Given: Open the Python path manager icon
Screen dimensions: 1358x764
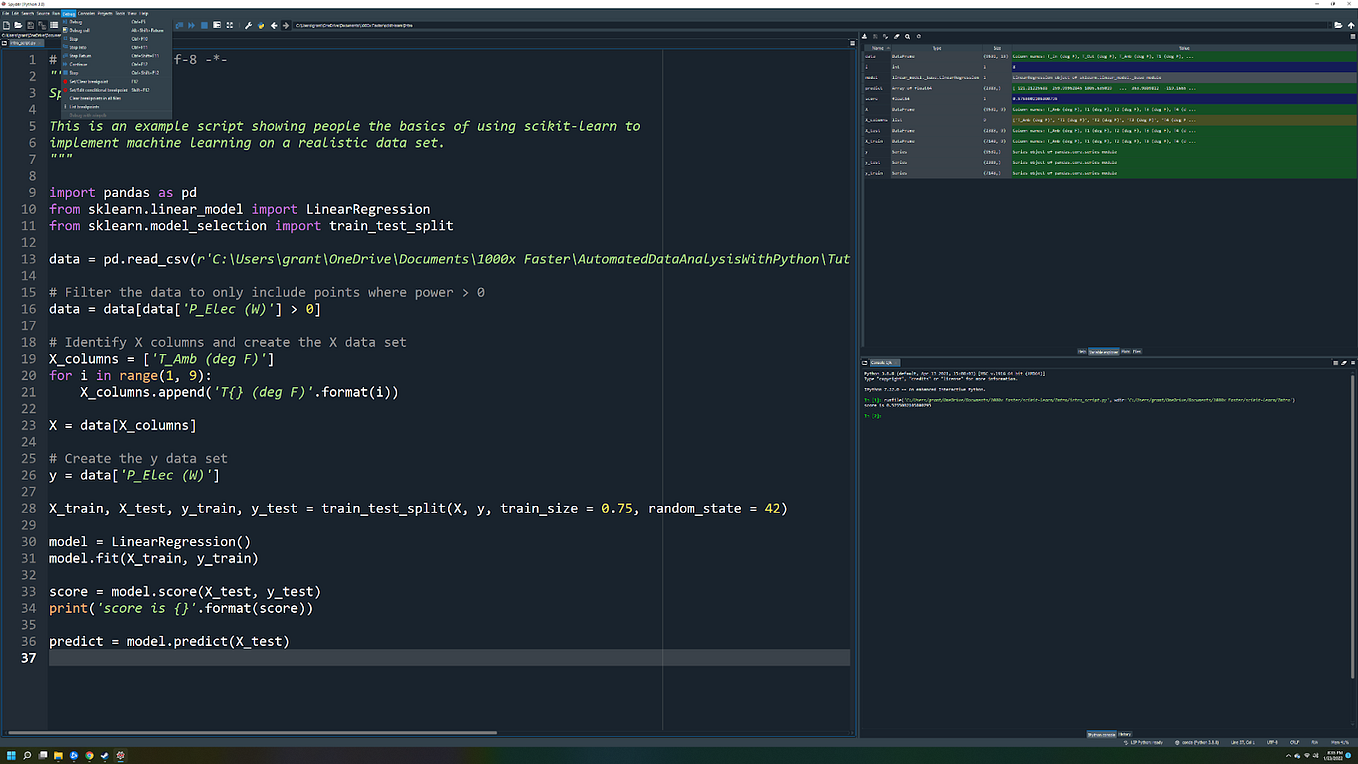Looking at the screenshot, I should click(x=262, y=25).
